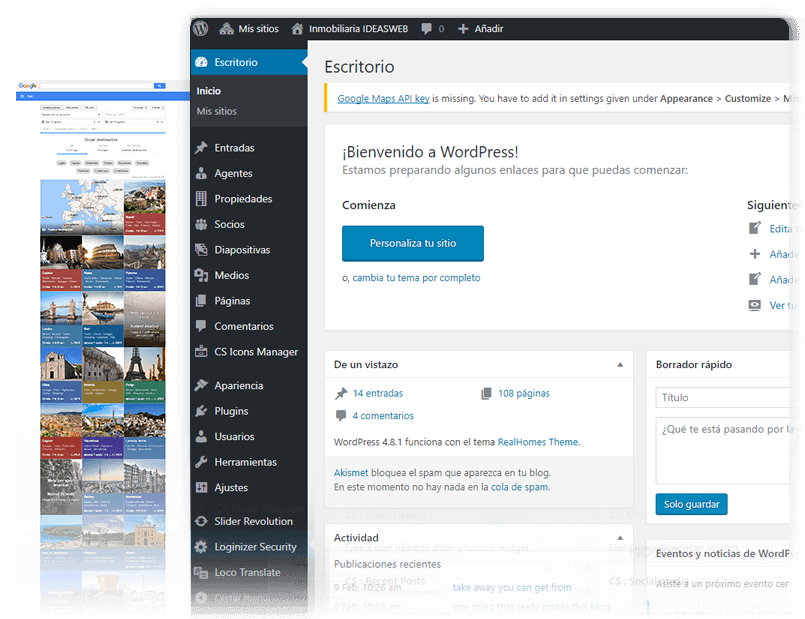Select Mis sitios in the sidebar submenu

[x=217, y=111]
